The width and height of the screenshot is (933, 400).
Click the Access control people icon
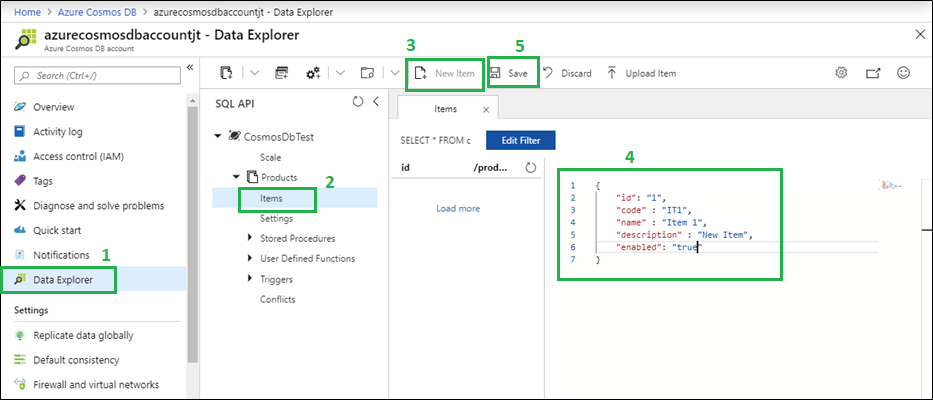20,157
